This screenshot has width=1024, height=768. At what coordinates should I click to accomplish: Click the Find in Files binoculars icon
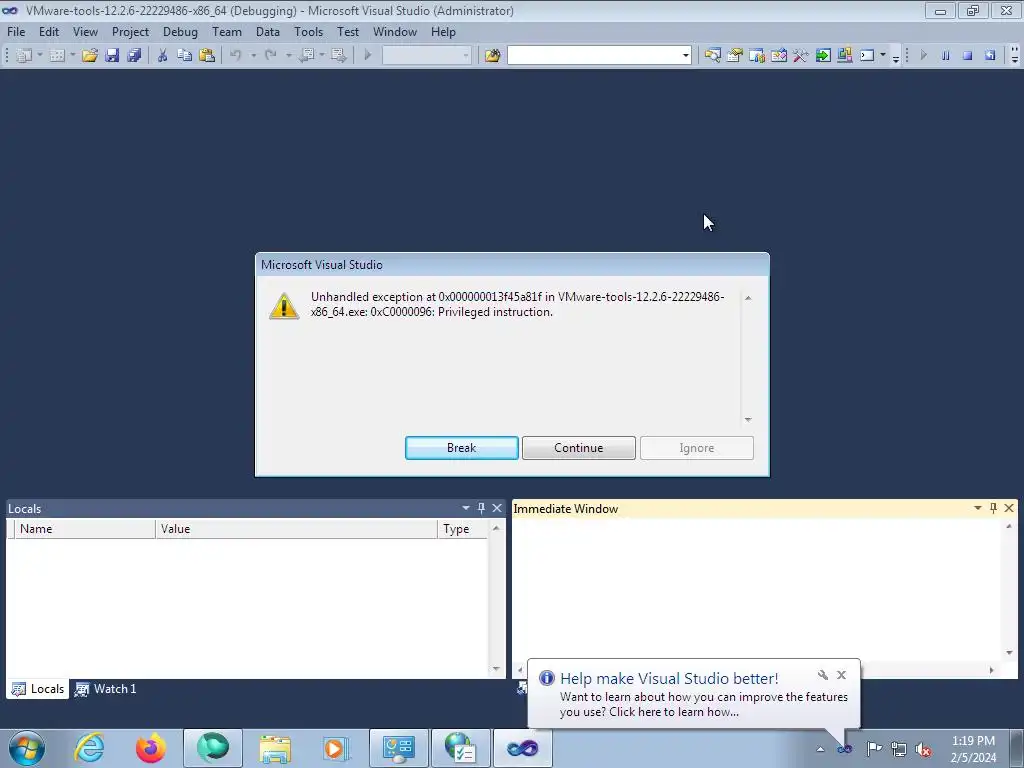pyautogui.click(x=492, y=56)
